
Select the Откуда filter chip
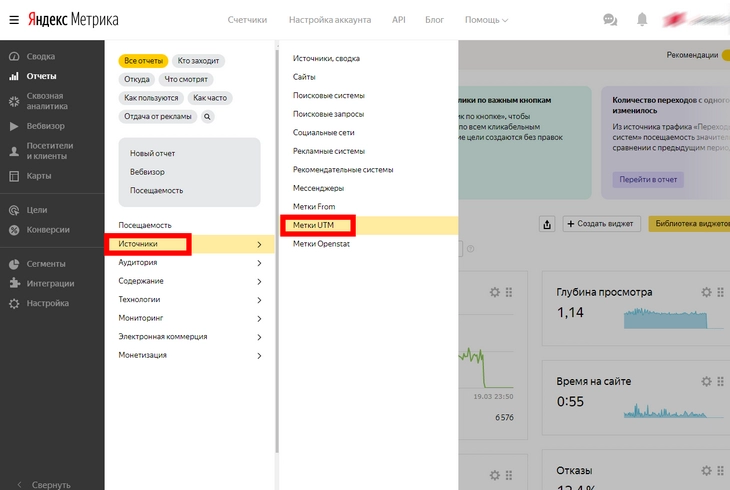[137, 80]
